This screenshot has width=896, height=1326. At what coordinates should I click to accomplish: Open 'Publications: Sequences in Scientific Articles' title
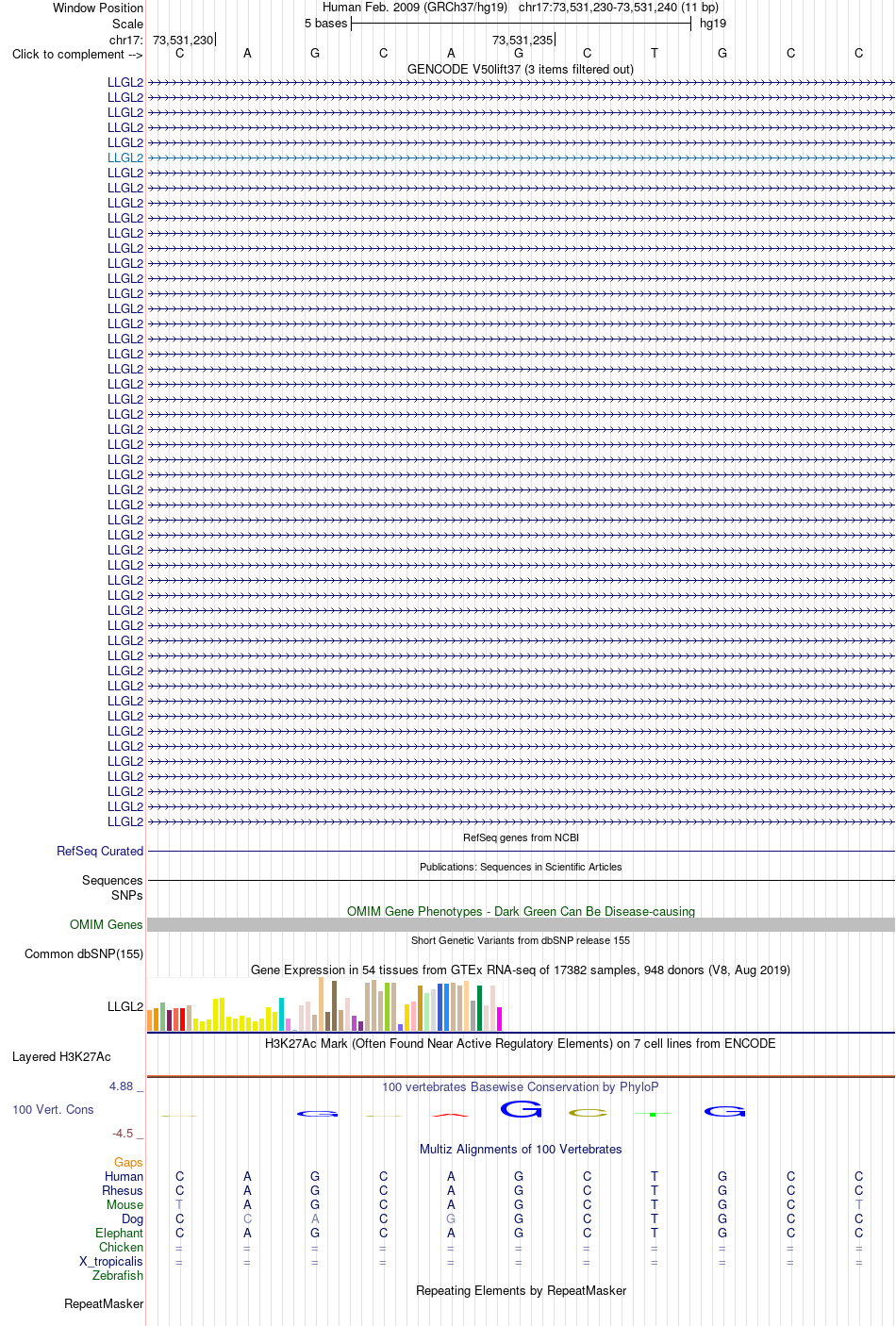tap(521, 867)
